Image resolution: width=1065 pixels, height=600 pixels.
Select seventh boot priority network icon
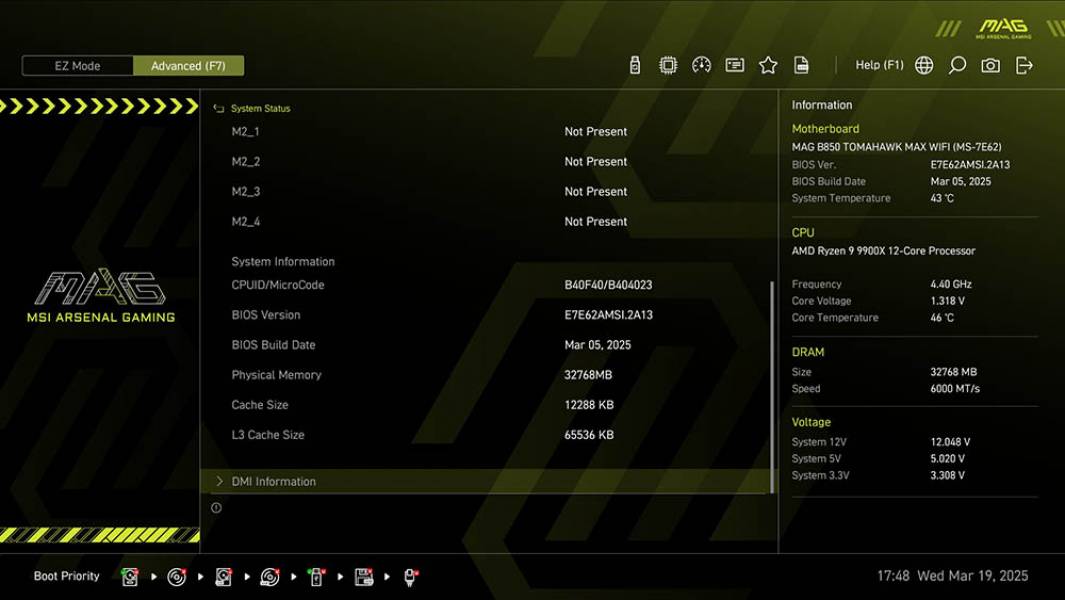pos(410,577)
